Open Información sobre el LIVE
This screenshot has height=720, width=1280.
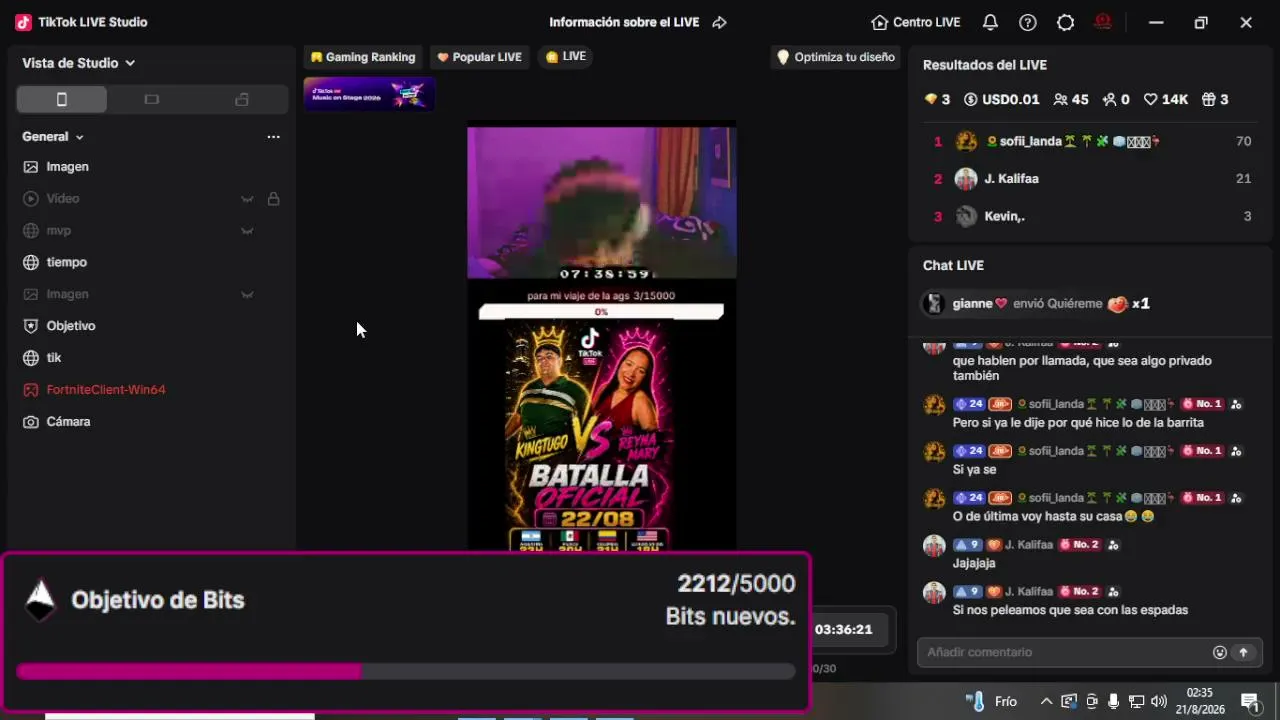(624, 22)
